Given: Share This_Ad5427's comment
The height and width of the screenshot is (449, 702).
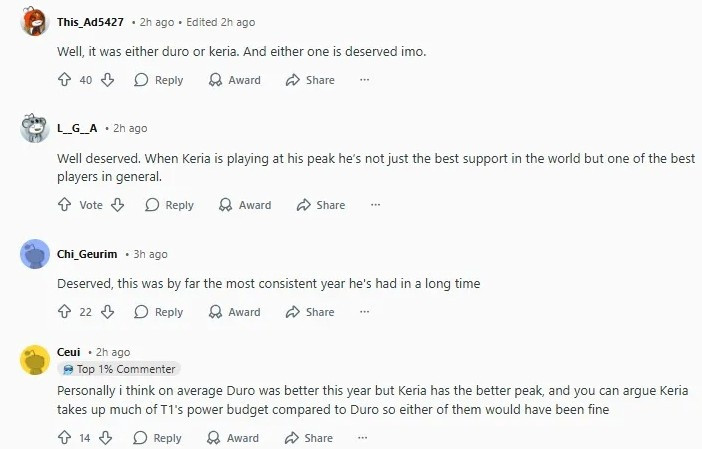Looking at the screenshot, I should coord(310,80).
